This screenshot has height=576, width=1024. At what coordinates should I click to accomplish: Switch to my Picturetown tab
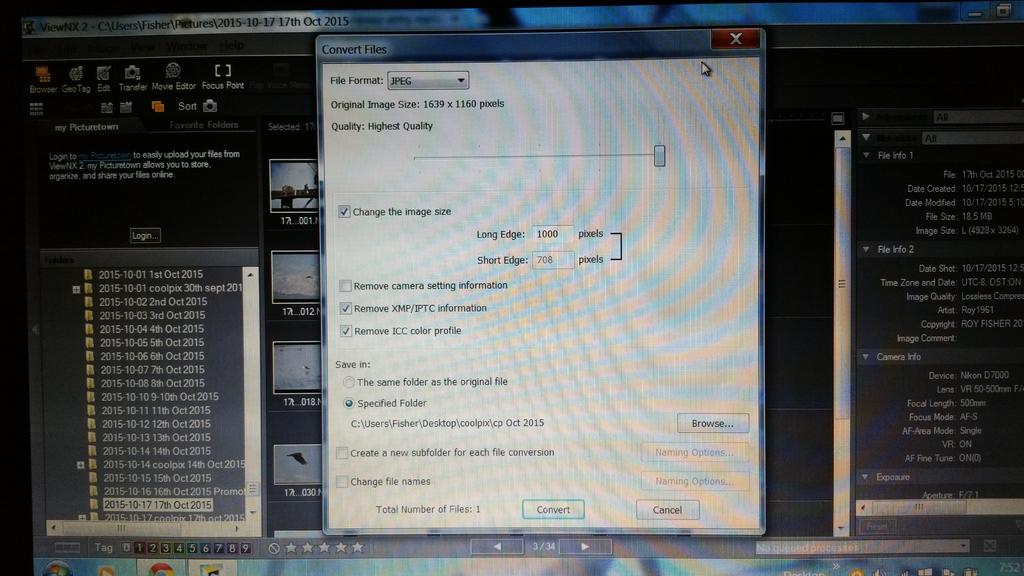click(x=87, y=127)
